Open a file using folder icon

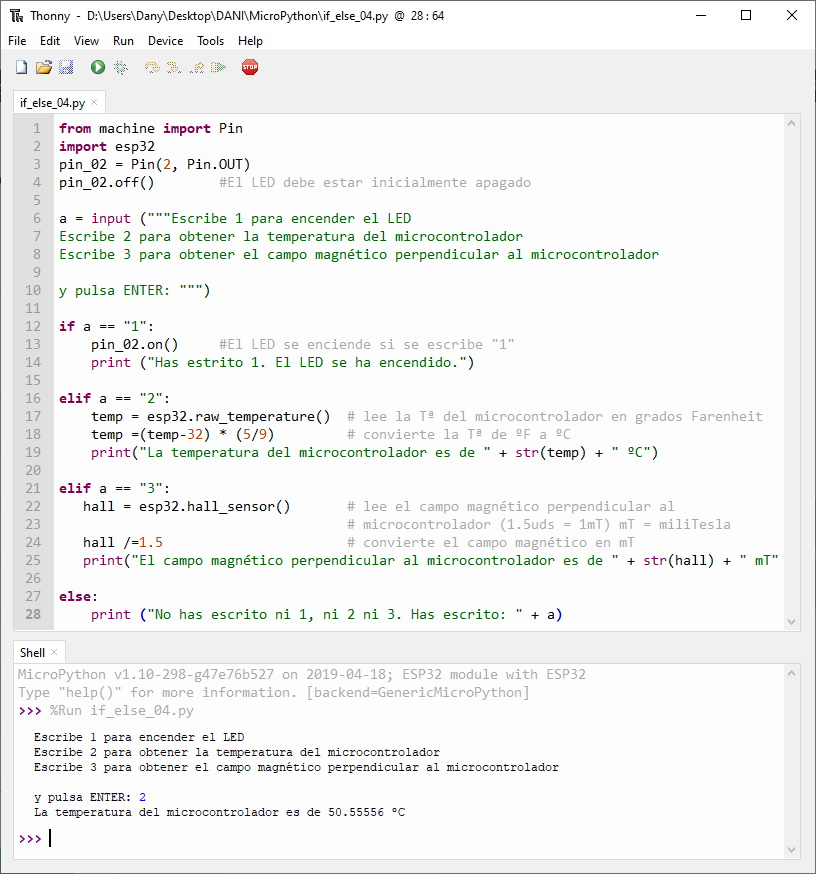[43, 67]
